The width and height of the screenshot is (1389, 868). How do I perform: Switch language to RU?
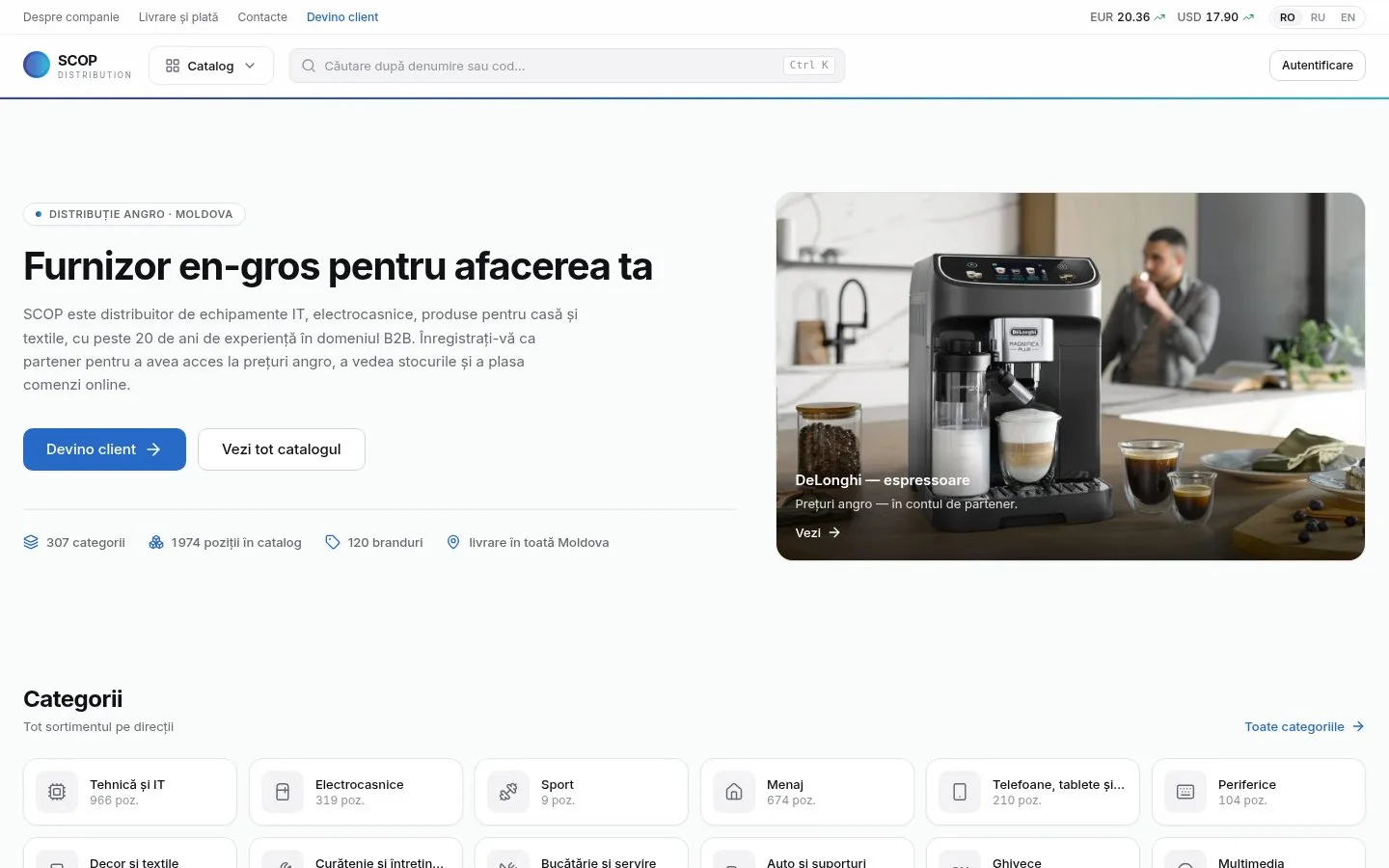click(x=1318, y=17)
